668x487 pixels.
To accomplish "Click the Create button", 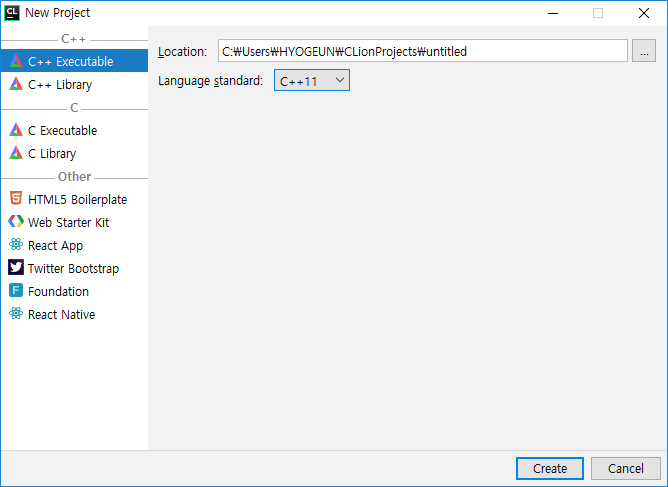I will [550, 468].
